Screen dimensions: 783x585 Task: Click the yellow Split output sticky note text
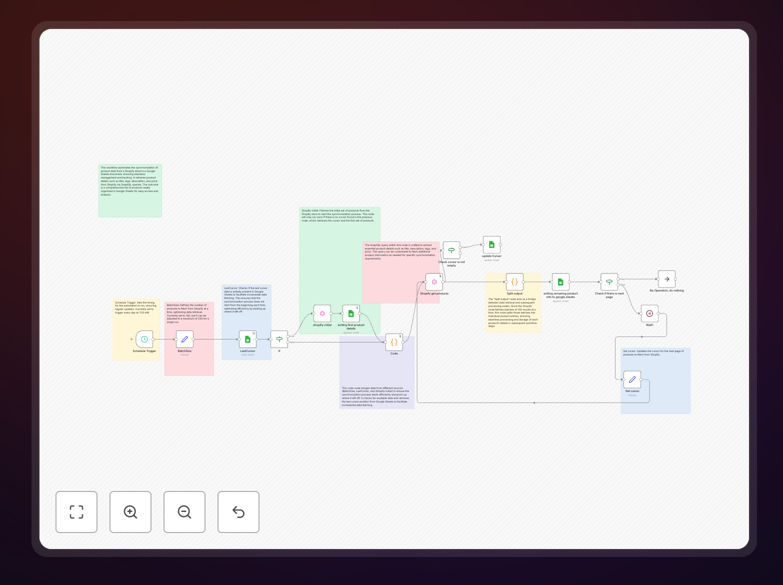pyautogui.click(x=513, y=312)
